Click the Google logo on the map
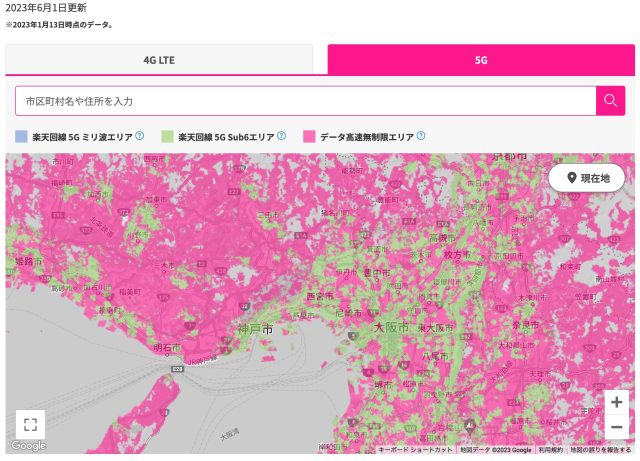Viewport: 640px width, 461px height. (28, 446)
